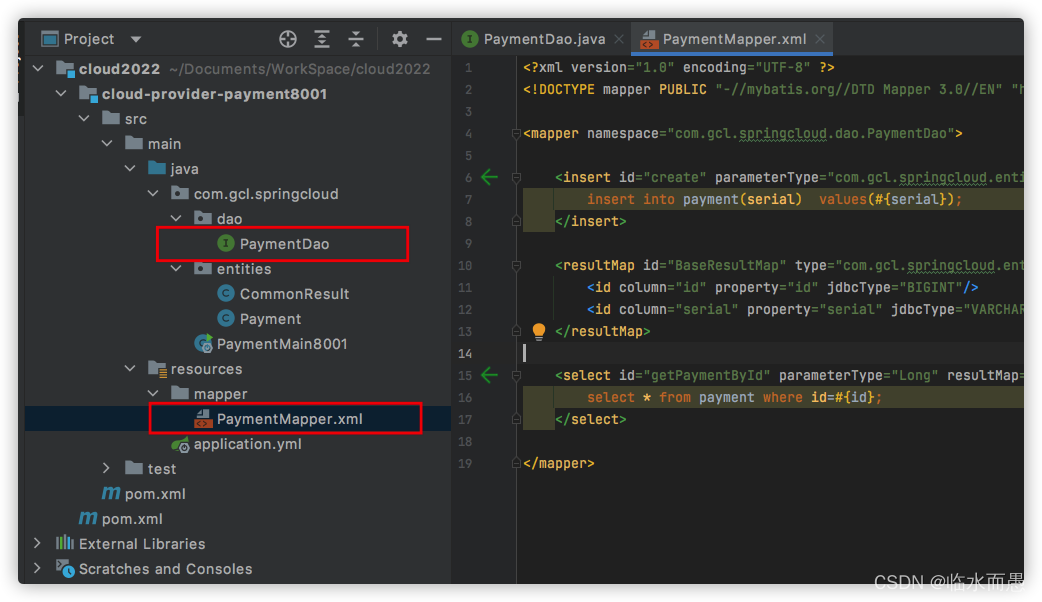Click the resources folder icon
Screen dimensions: 1042x602
click(157, 369)
